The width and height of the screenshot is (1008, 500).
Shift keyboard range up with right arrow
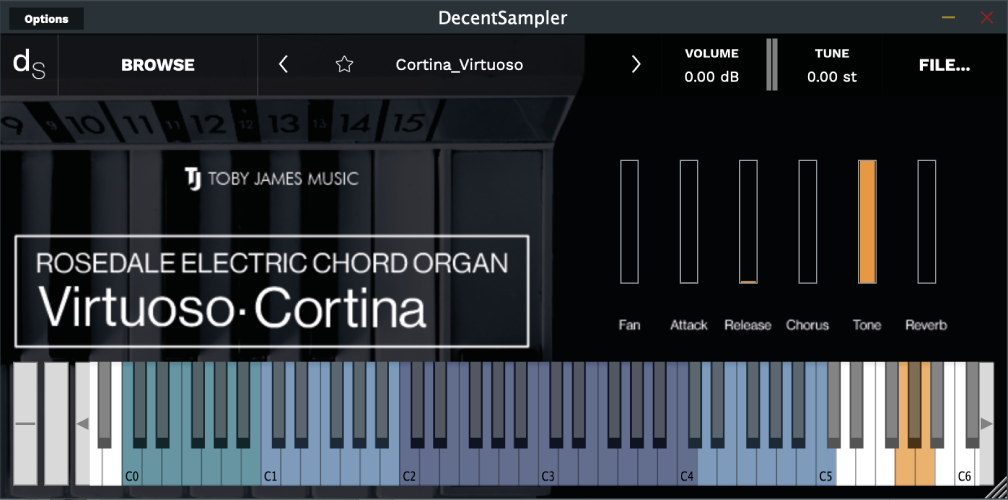pos(986,424)
